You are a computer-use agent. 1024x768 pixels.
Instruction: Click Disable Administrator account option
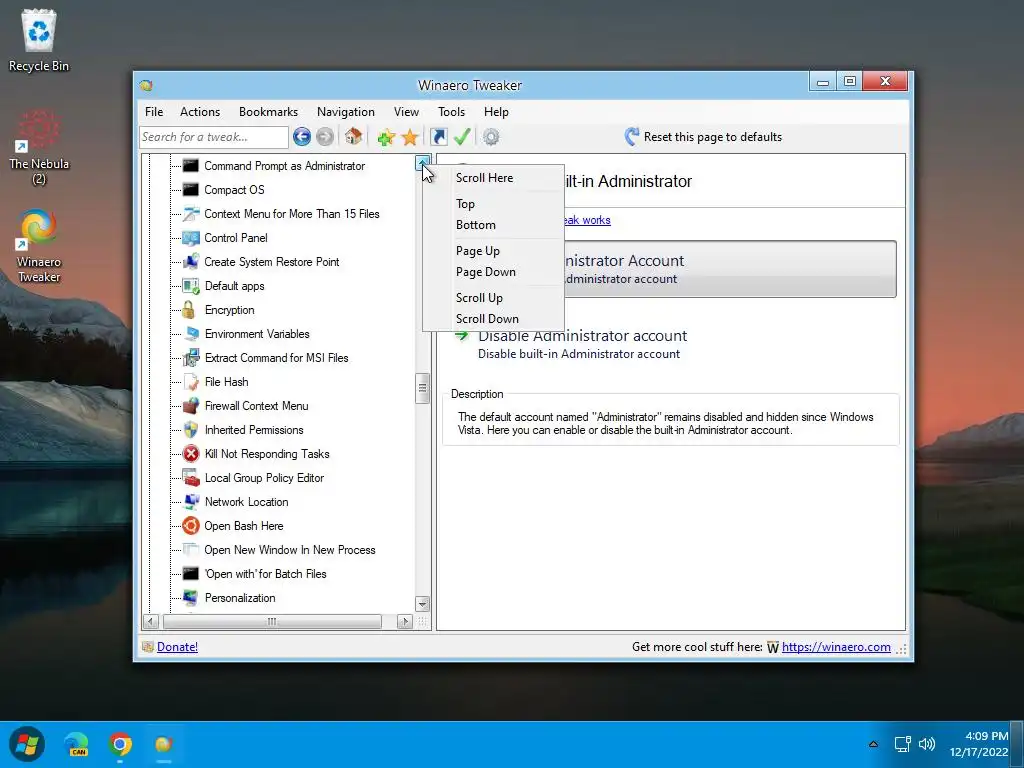pyautogui.click(x=673, y=344)
